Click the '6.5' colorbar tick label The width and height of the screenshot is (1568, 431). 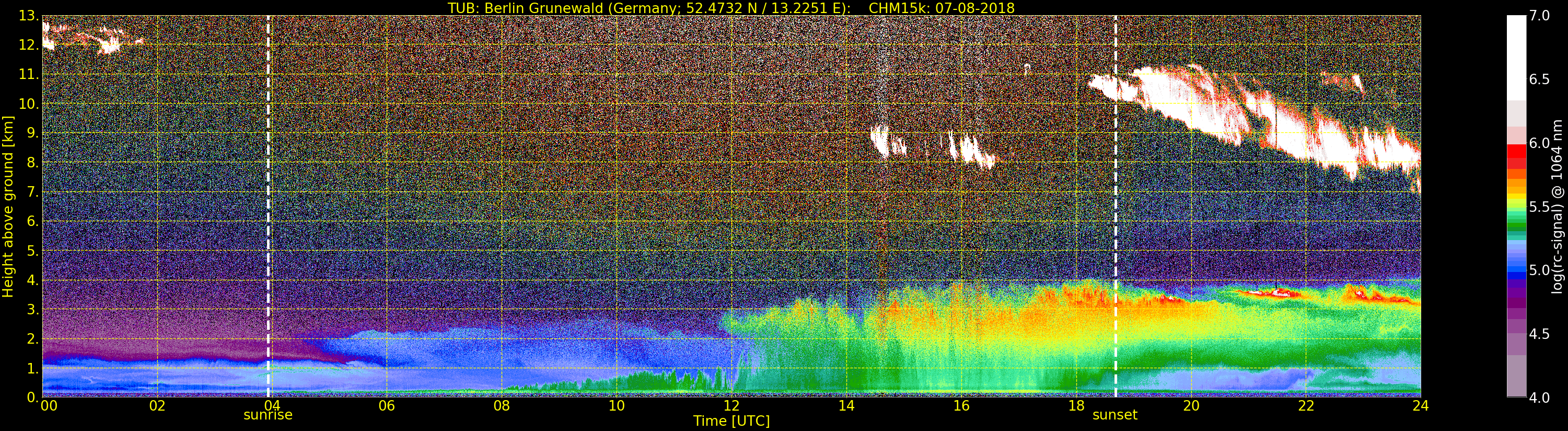pyautogui.click(x=1540, y=80)
